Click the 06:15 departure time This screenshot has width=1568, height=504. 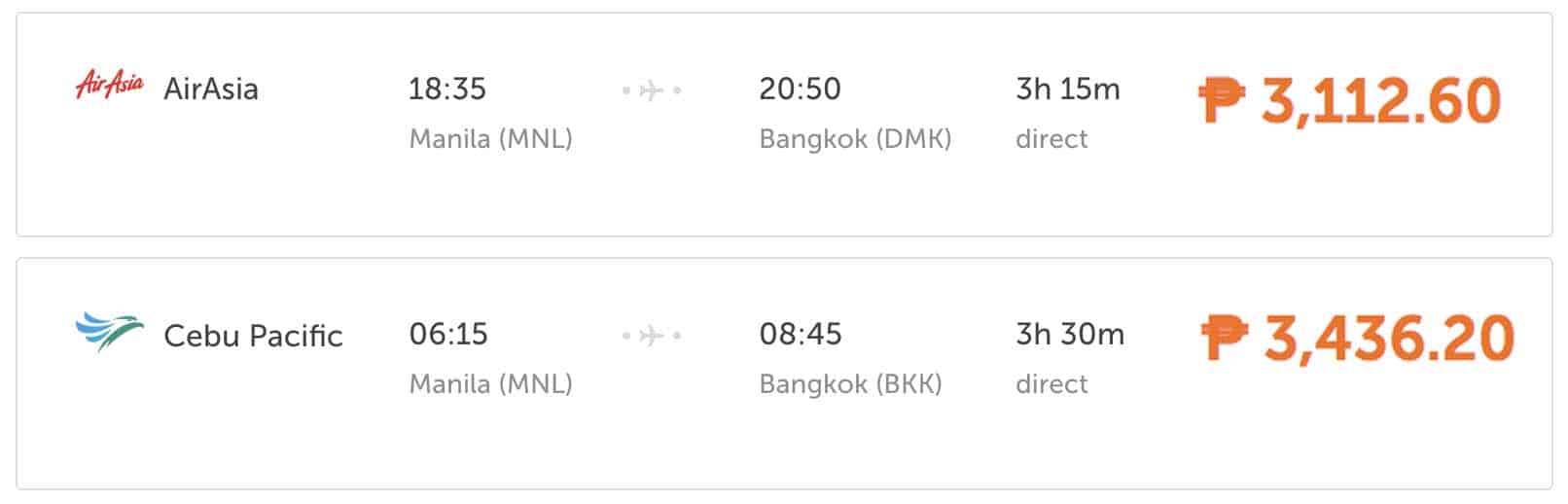tap(447, 334)
